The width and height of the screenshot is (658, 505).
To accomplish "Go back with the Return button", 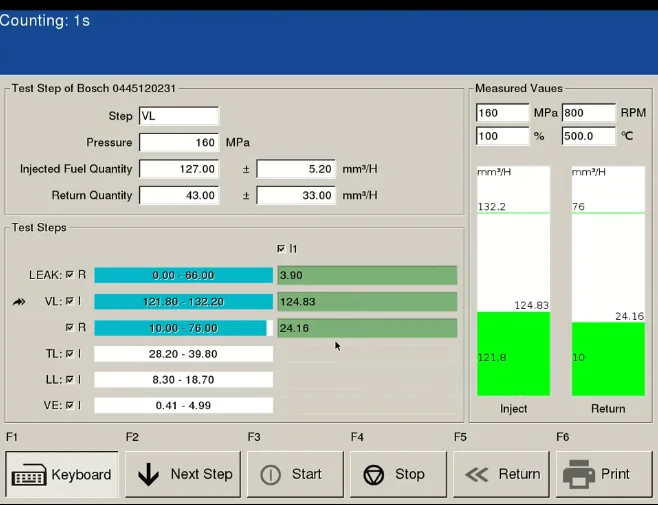I will [x=501, y=474].
